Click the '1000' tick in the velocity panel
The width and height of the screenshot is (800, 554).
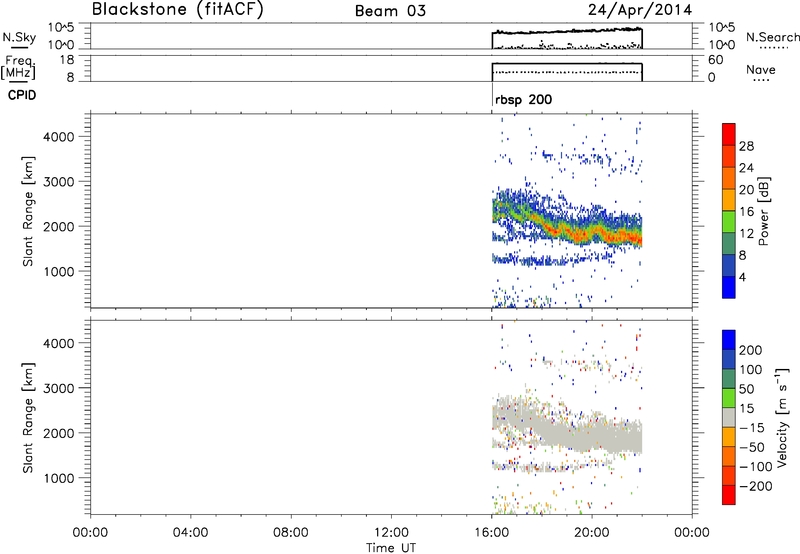[x=58, y=478]
